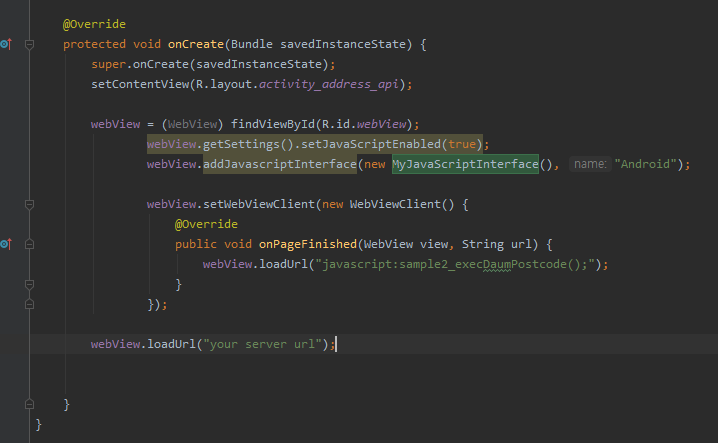Click 'setContentView' call
Screen dimensions: 718x443
point(140,84)
